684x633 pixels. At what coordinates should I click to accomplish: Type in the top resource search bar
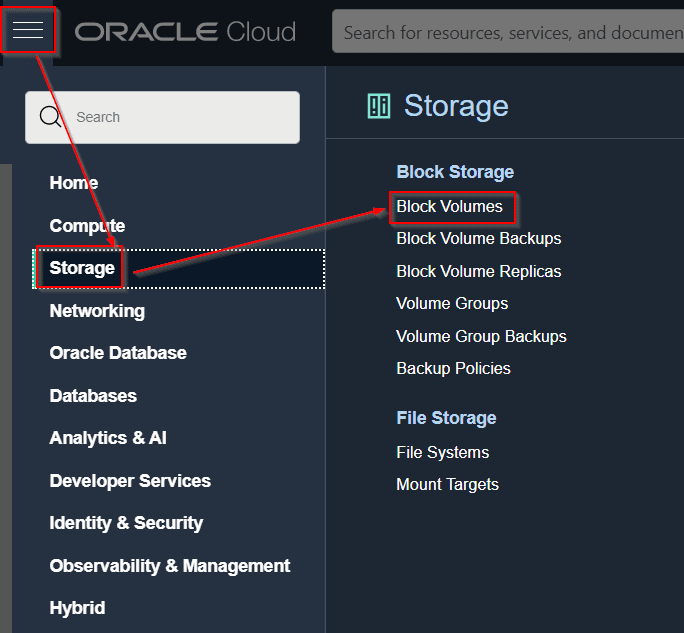(x=510, y=33)
